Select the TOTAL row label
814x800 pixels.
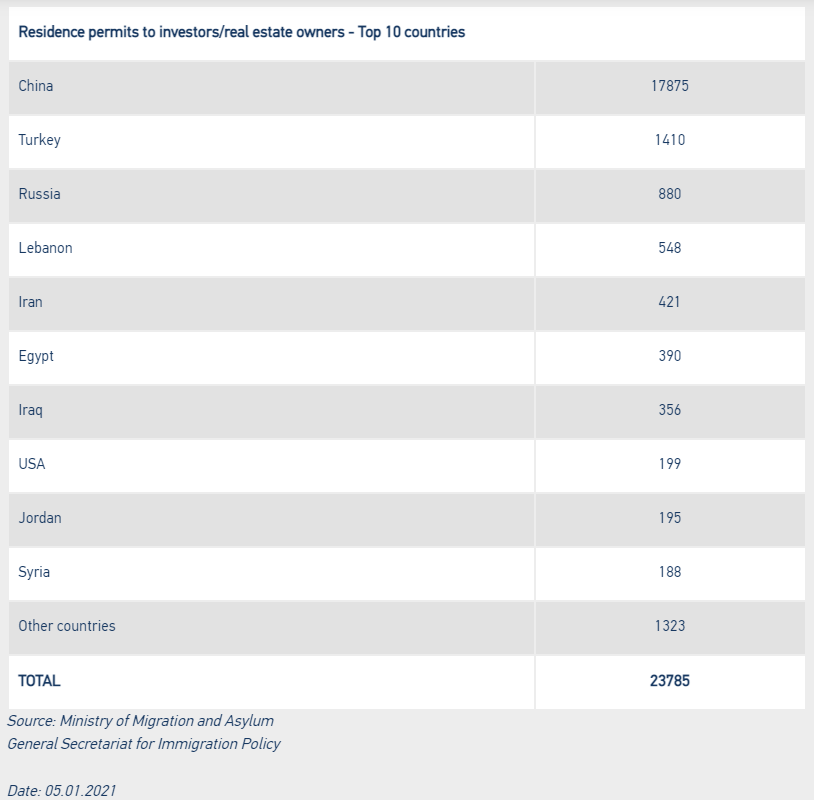tap(39, 680)
